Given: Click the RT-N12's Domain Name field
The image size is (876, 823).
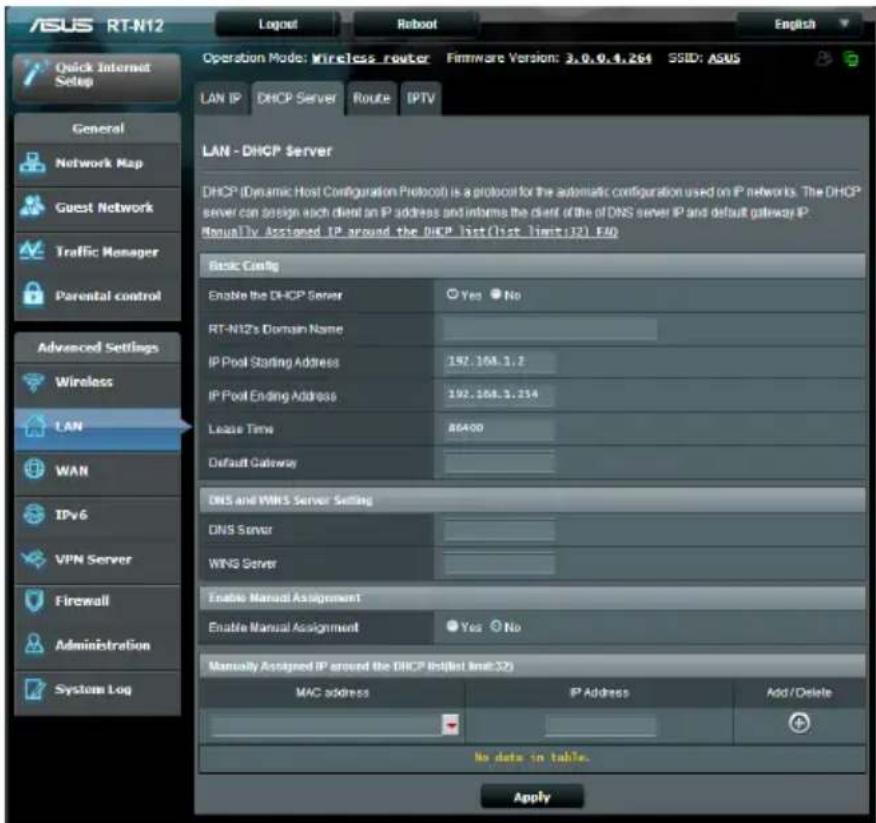Looking at the screenshot, I should [550, 329].
